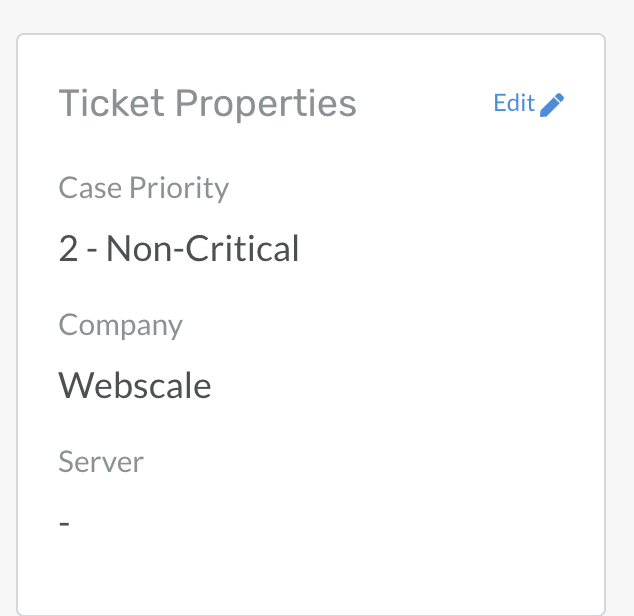Screen dimensions: 634x616
Task: Click the hyphen in "2 - Non-Critical"
Action: [x=92, y=249]
